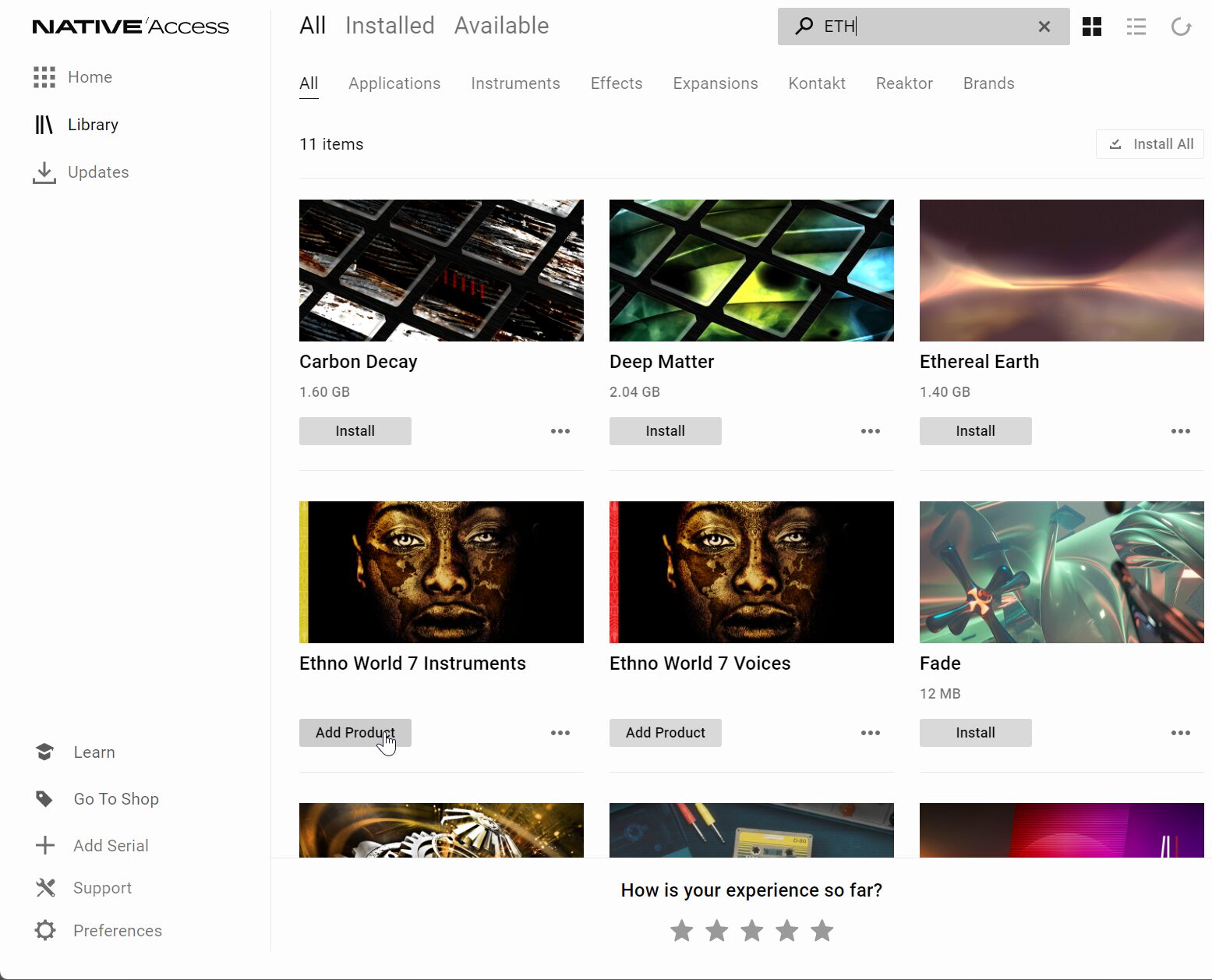
Task: Filter by Applications category
Action: [394, 83]
